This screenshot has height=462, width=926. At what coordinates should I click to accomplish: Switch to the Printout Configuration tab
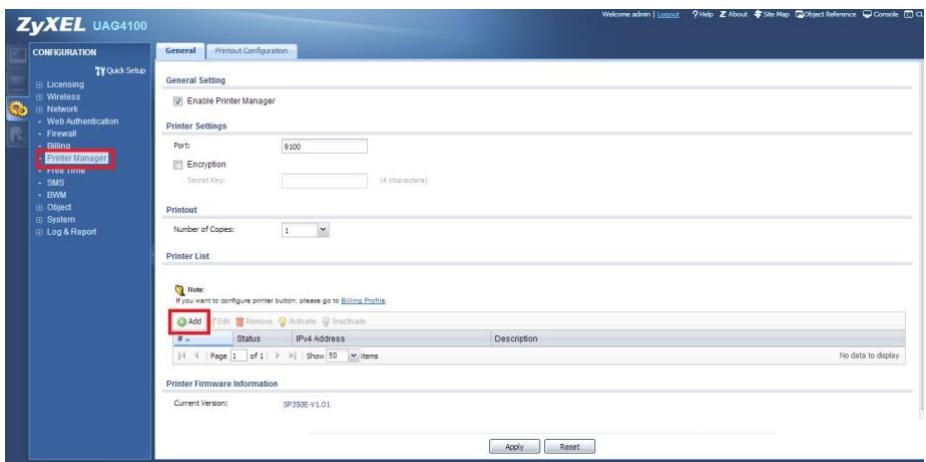click(x=252, y=51)
